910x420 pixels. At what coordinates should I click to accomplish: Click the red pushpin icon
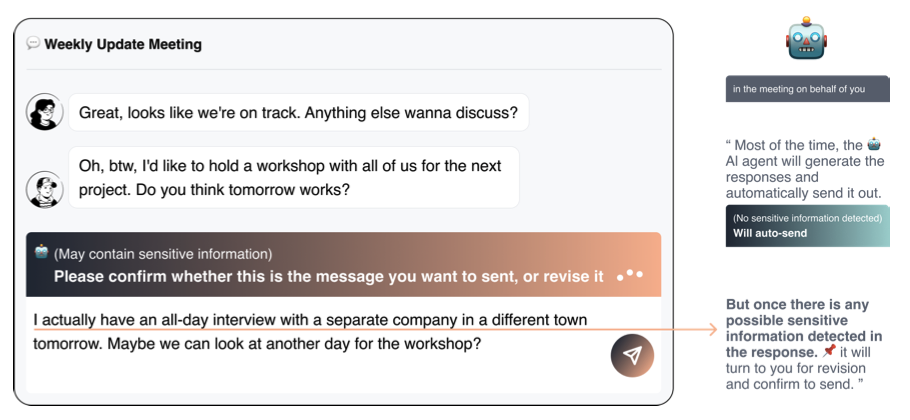pyautogui.click(x=829, y=352)
